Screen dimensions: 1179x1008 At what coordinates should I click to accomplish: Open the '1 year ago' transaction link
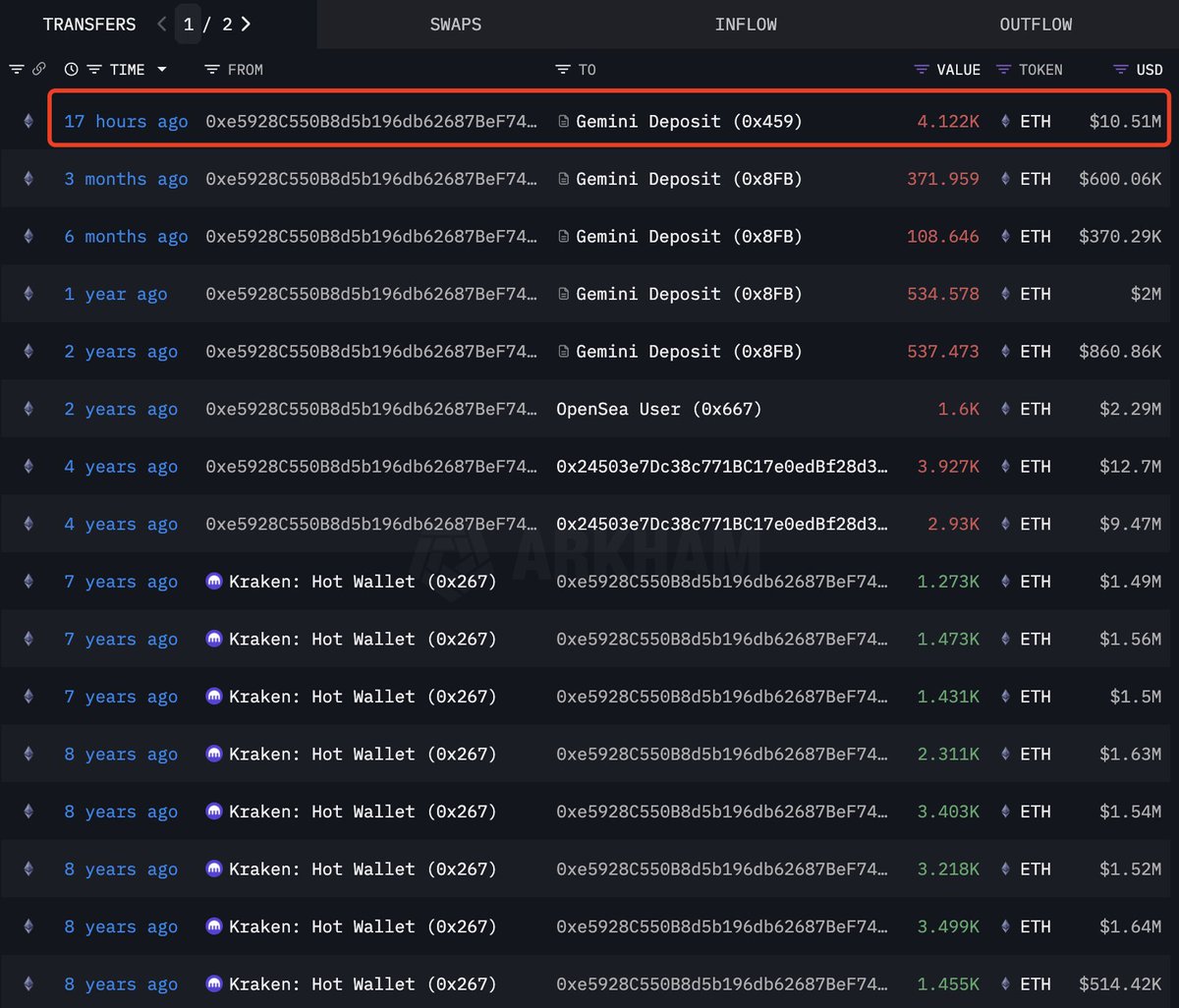(x=116, y=294)
